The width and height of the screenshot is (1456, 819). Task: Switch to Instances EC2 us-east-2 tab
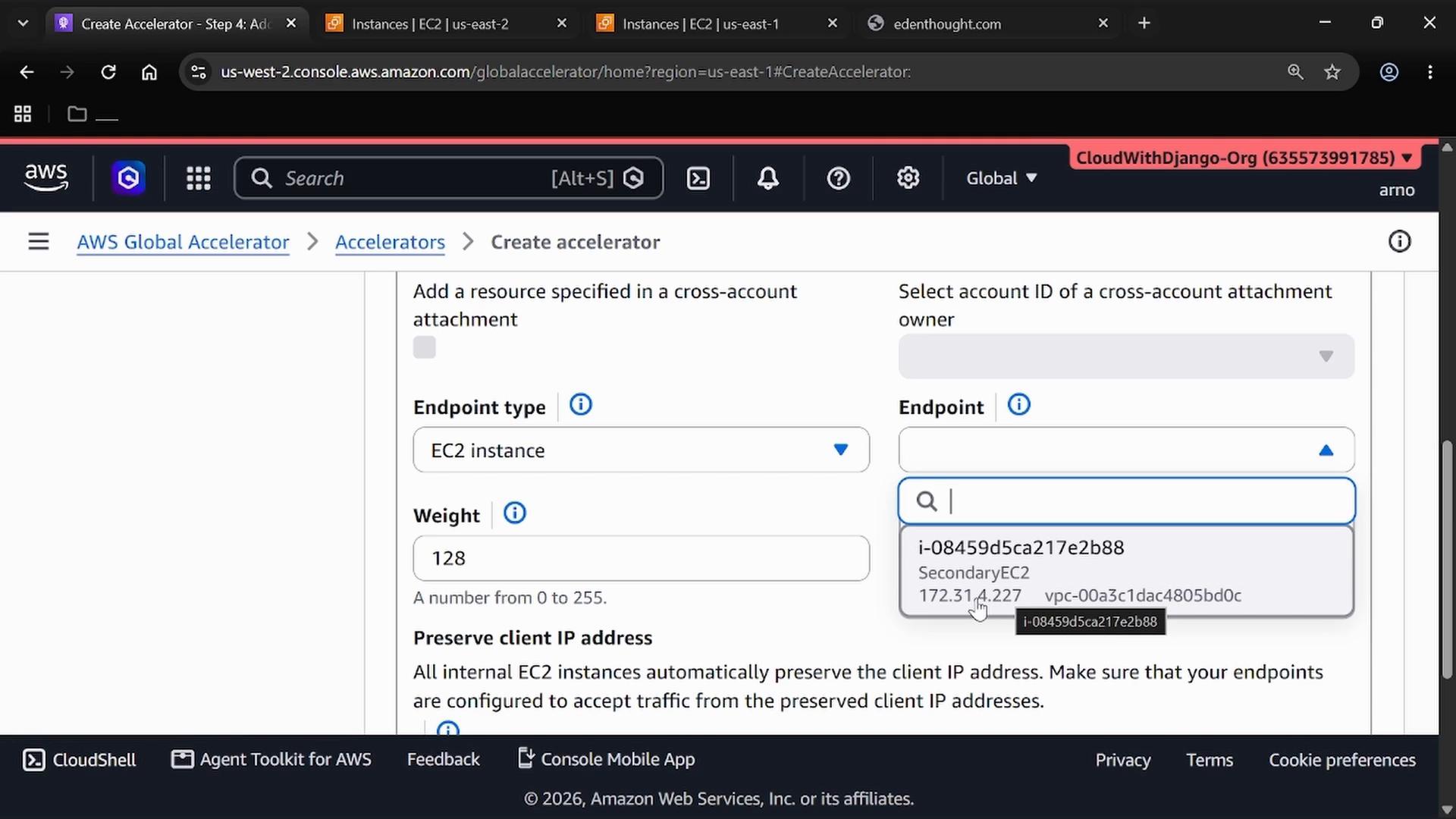click(x=446, y=24)
